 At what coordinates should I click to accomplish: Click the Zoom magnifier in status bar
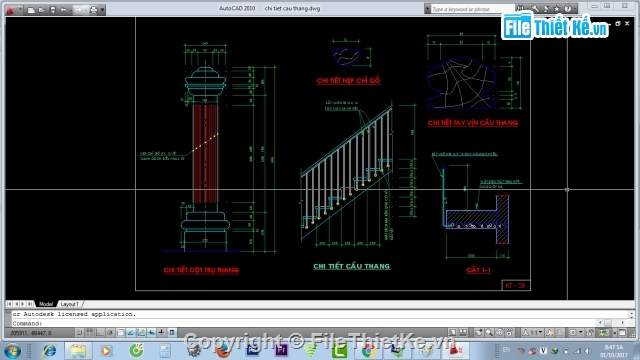[489, 333]
